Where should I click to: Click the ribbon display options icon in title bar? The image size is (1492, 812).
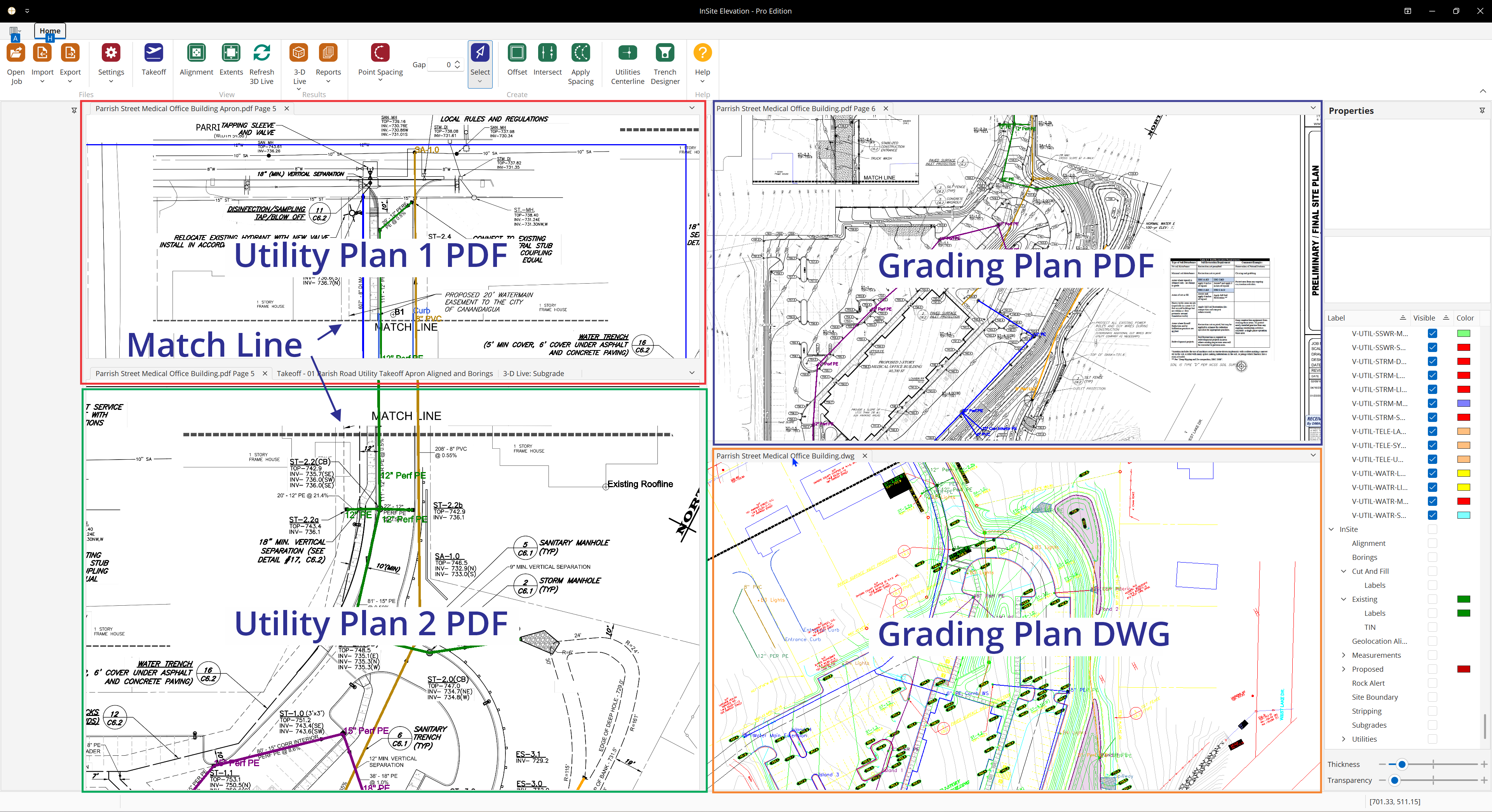pos(1407,11)
